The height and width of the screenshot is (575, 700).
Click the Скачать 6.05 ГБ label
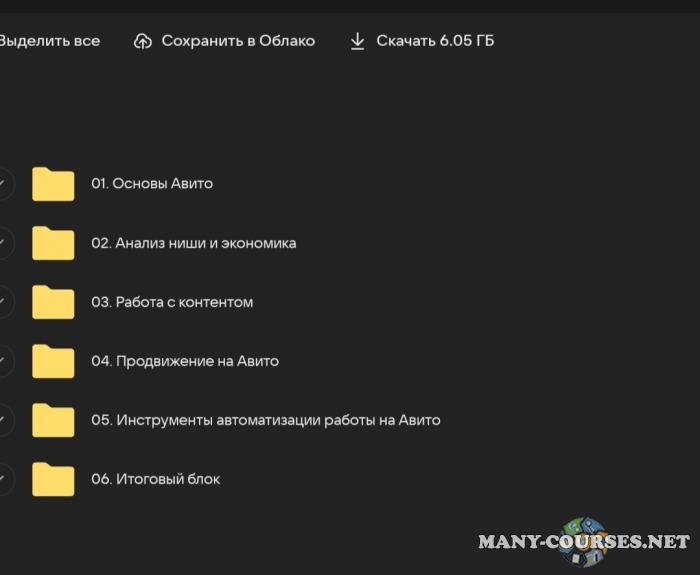(435, 41)
